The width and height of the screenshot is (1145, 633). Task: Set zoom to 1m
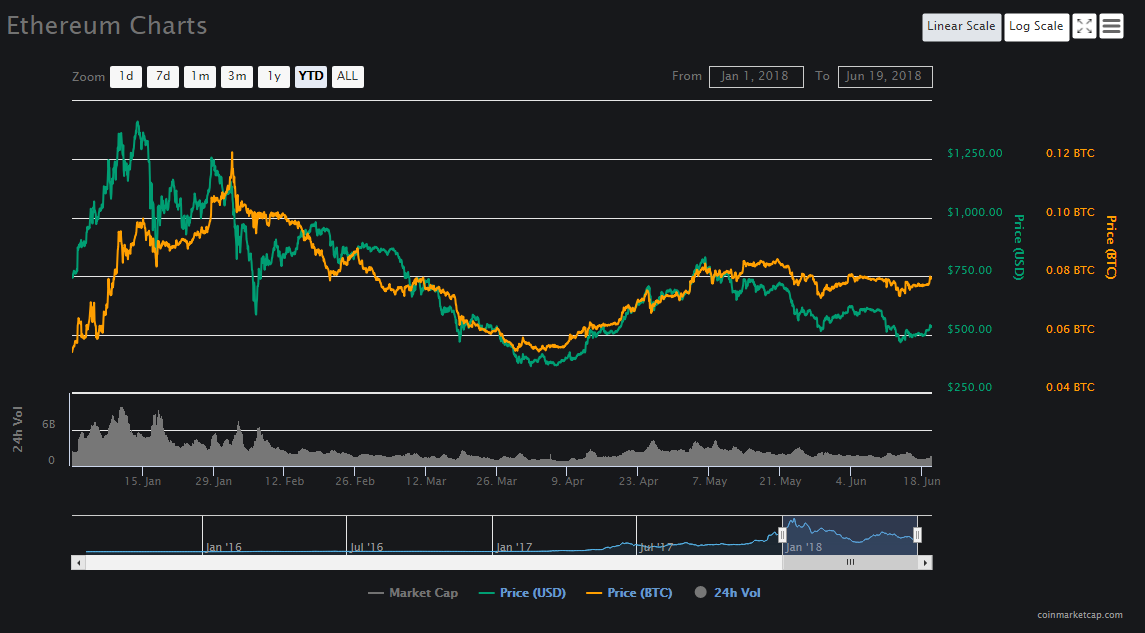[199, 77]
